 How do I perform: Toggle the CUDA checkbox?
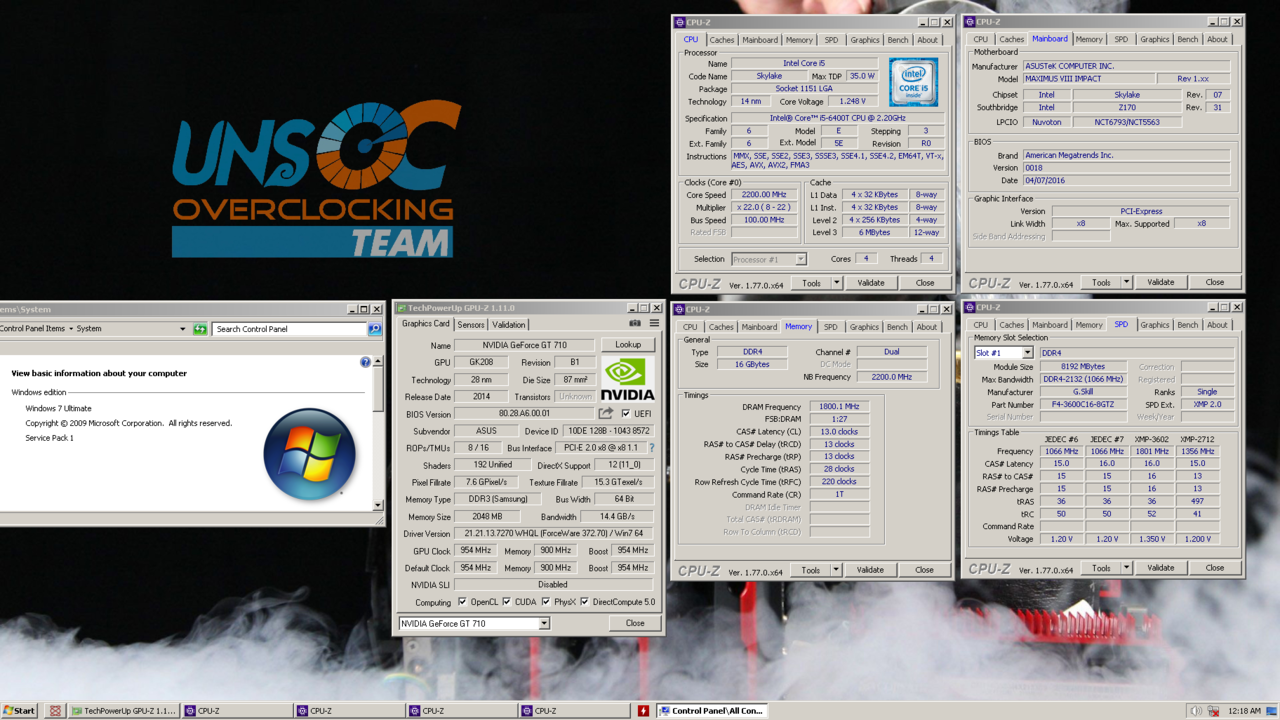point(507,602)
